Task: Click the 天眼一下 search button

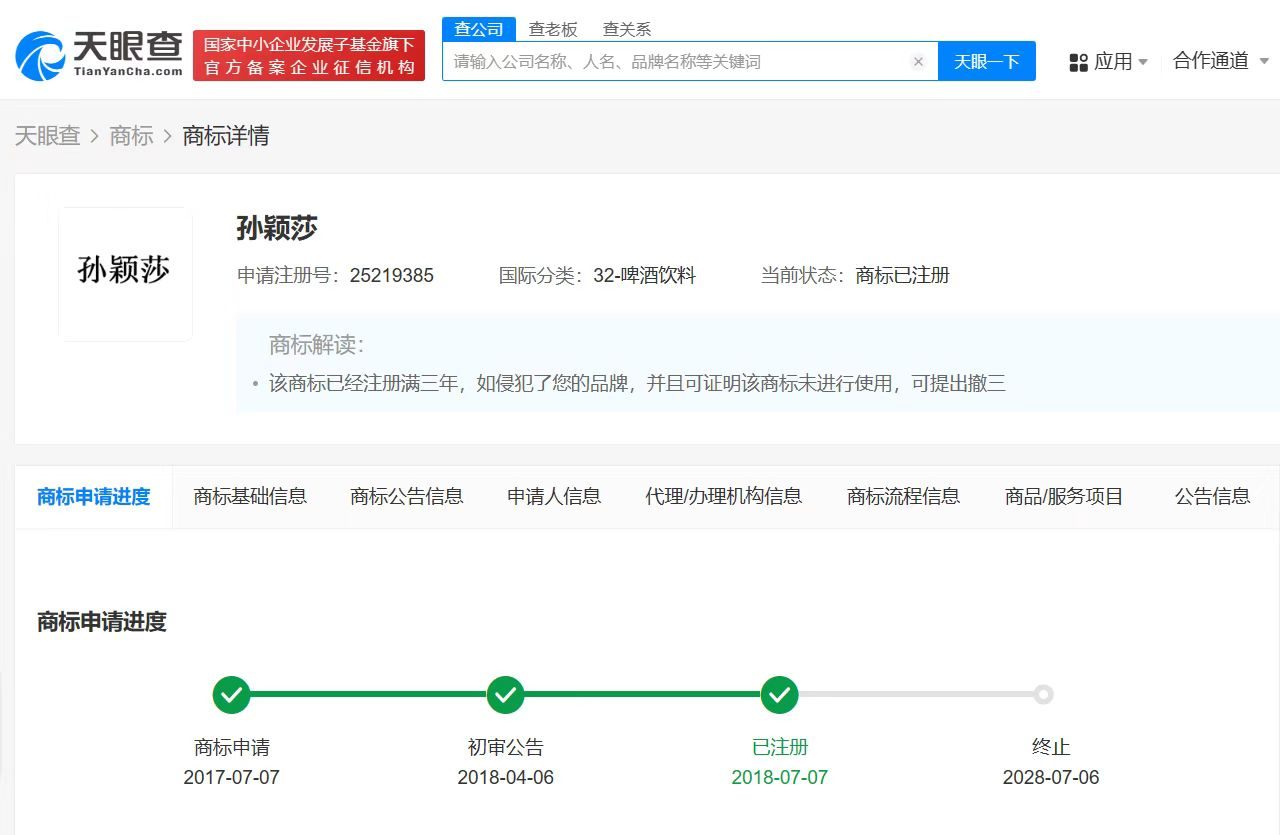Action: point(986,61)
